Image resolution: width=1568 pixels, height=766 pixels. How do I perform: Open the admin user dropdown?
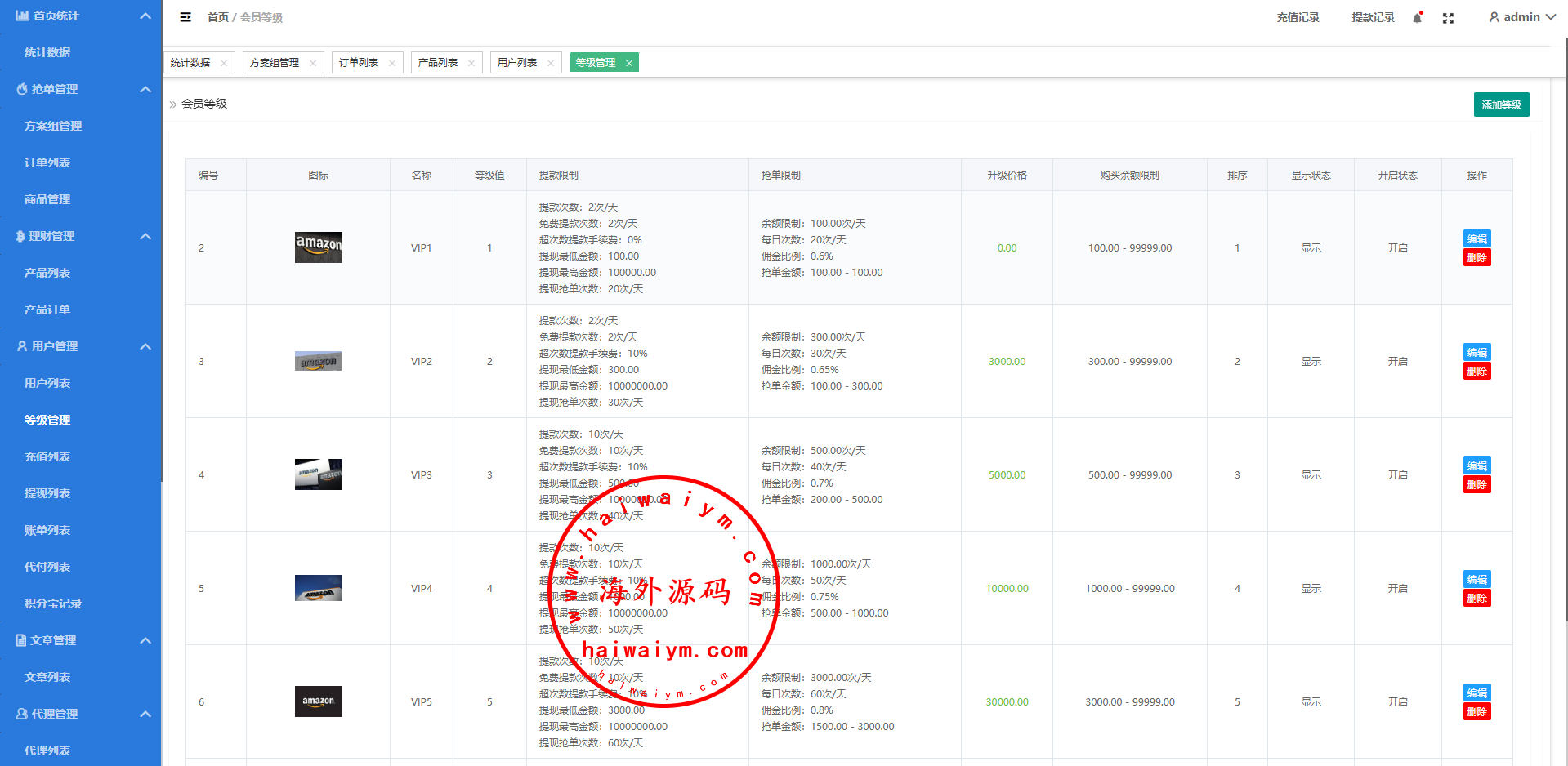[1521, 17]
